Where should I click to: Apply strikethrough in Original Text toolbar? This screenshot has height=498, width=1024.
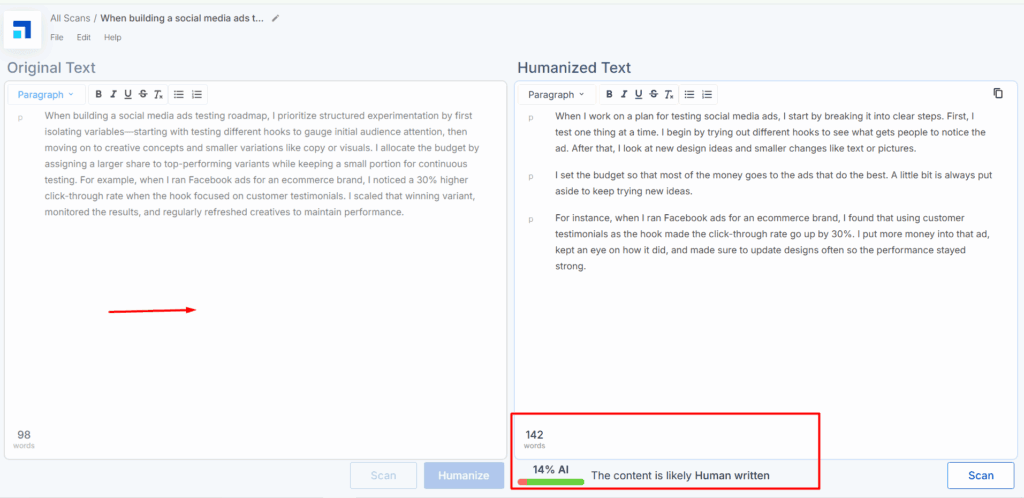click(143, 94)
